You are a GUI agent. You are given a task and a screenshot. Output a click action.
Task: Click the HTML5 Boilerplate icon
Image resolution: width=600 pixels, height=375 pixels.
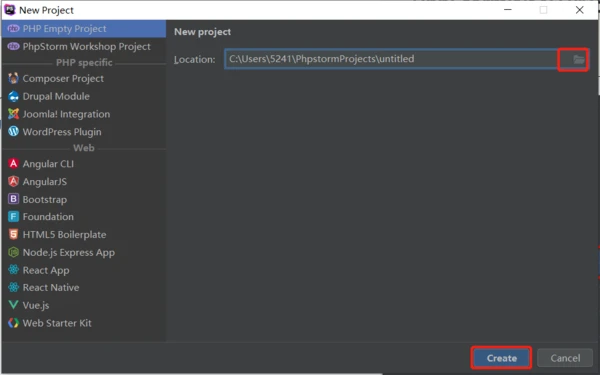point(13,234)
